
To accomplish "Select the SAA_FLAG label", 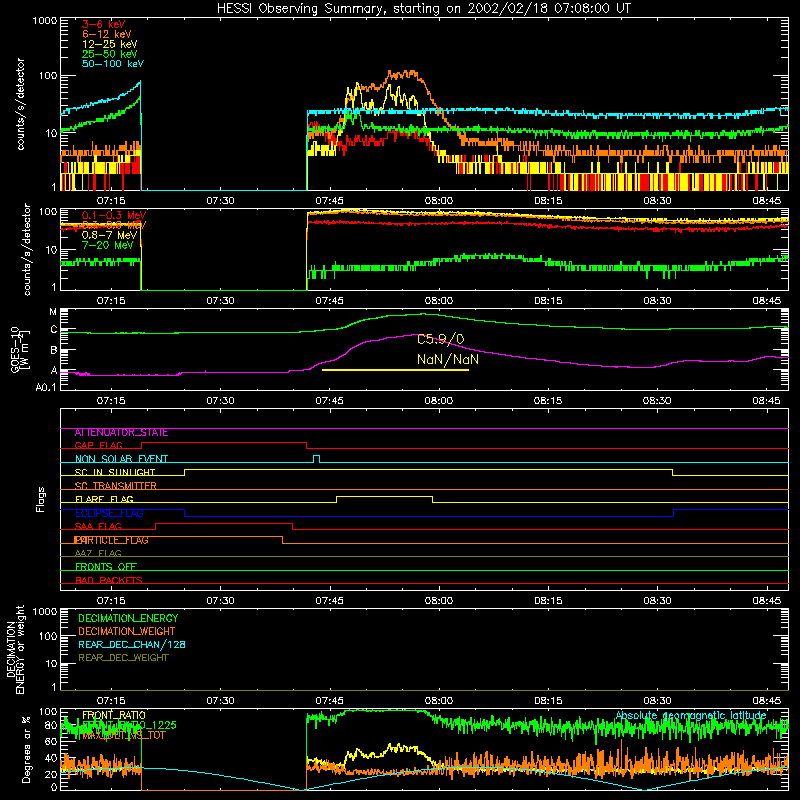I will click(x=98, y=526).
